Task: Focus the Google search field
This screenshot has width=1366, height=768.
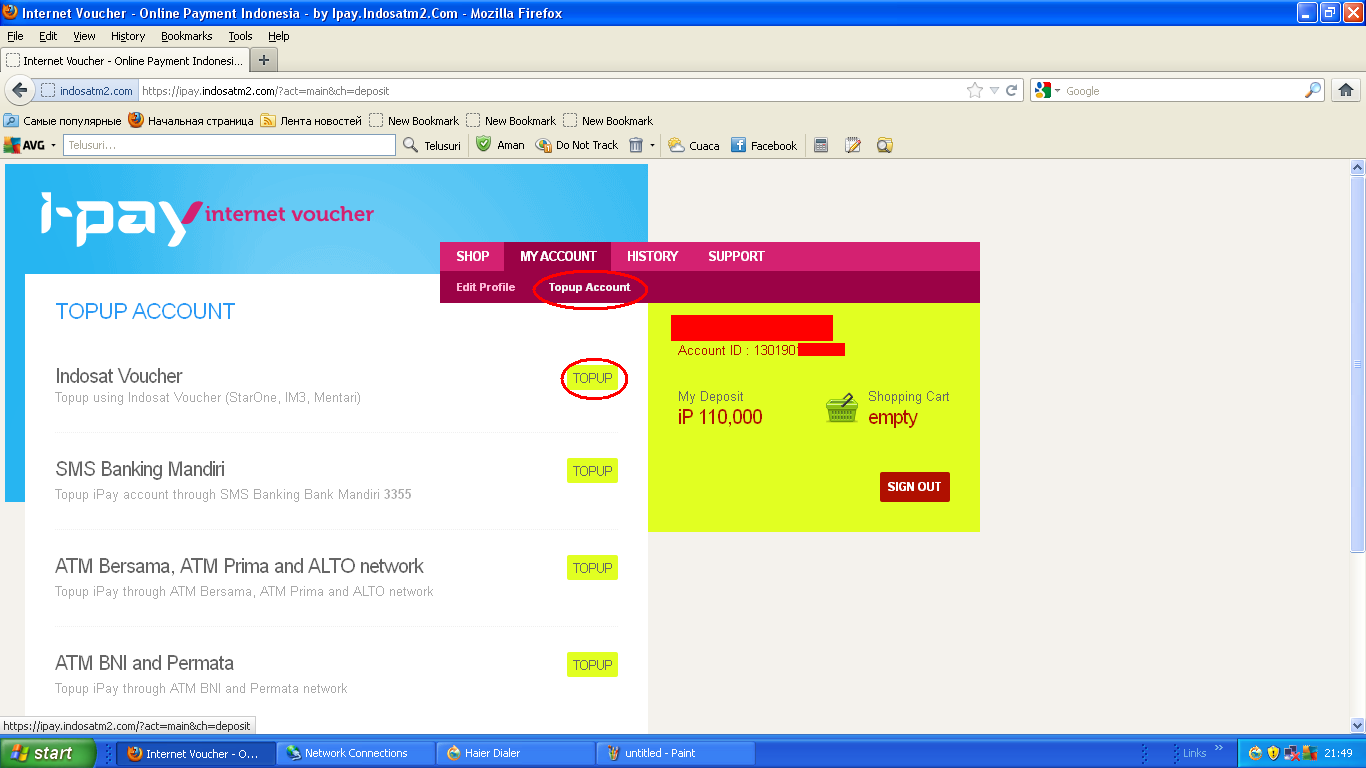Action: click(1183, 90)
